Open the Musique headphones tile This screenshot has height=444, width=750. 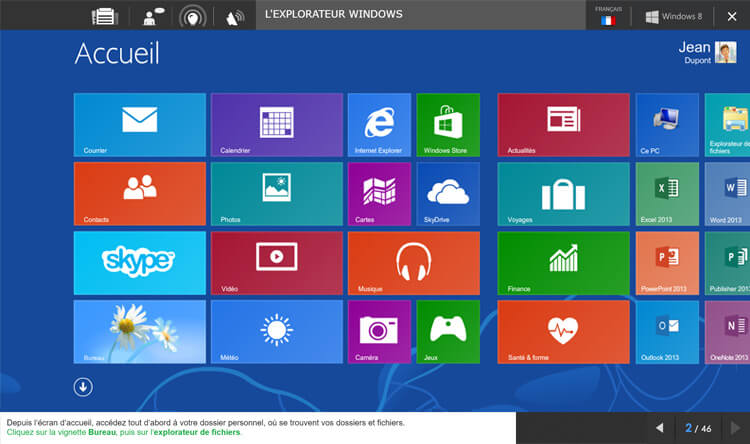click(414, 263)
